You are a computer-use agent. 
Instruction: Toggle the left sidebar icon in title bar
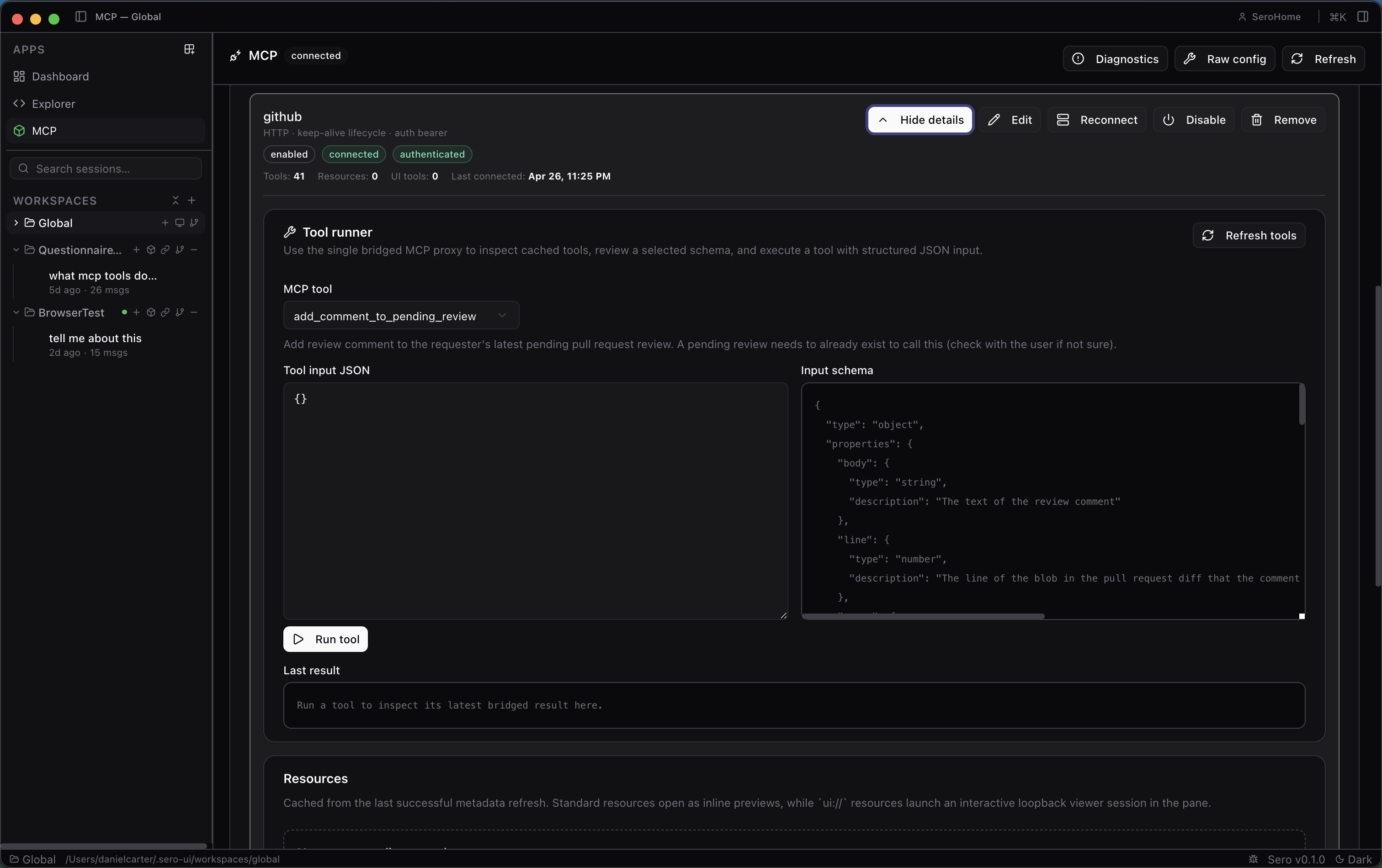(81, 16)
